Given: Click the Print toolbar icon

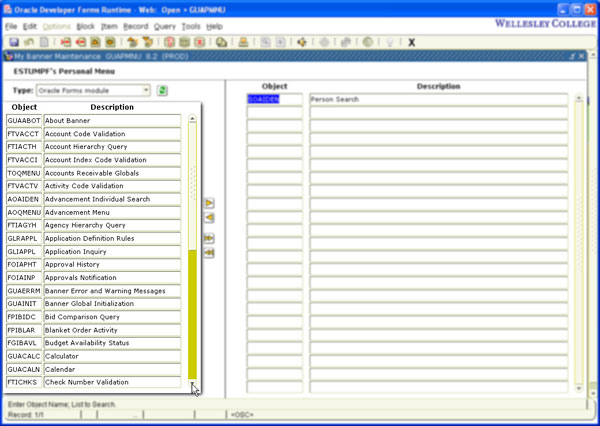Looking at the screenshot, I should point(243,42).
